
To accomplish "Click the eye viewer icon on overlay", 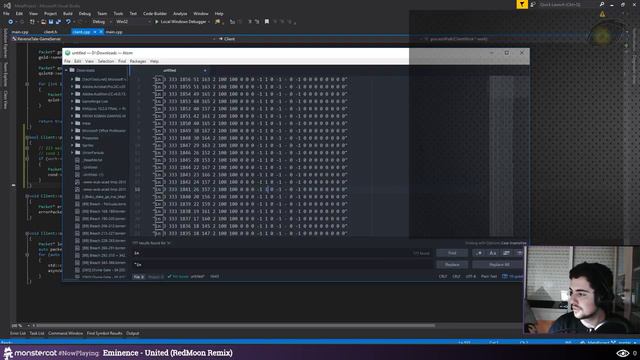I will tap(622, 353).
